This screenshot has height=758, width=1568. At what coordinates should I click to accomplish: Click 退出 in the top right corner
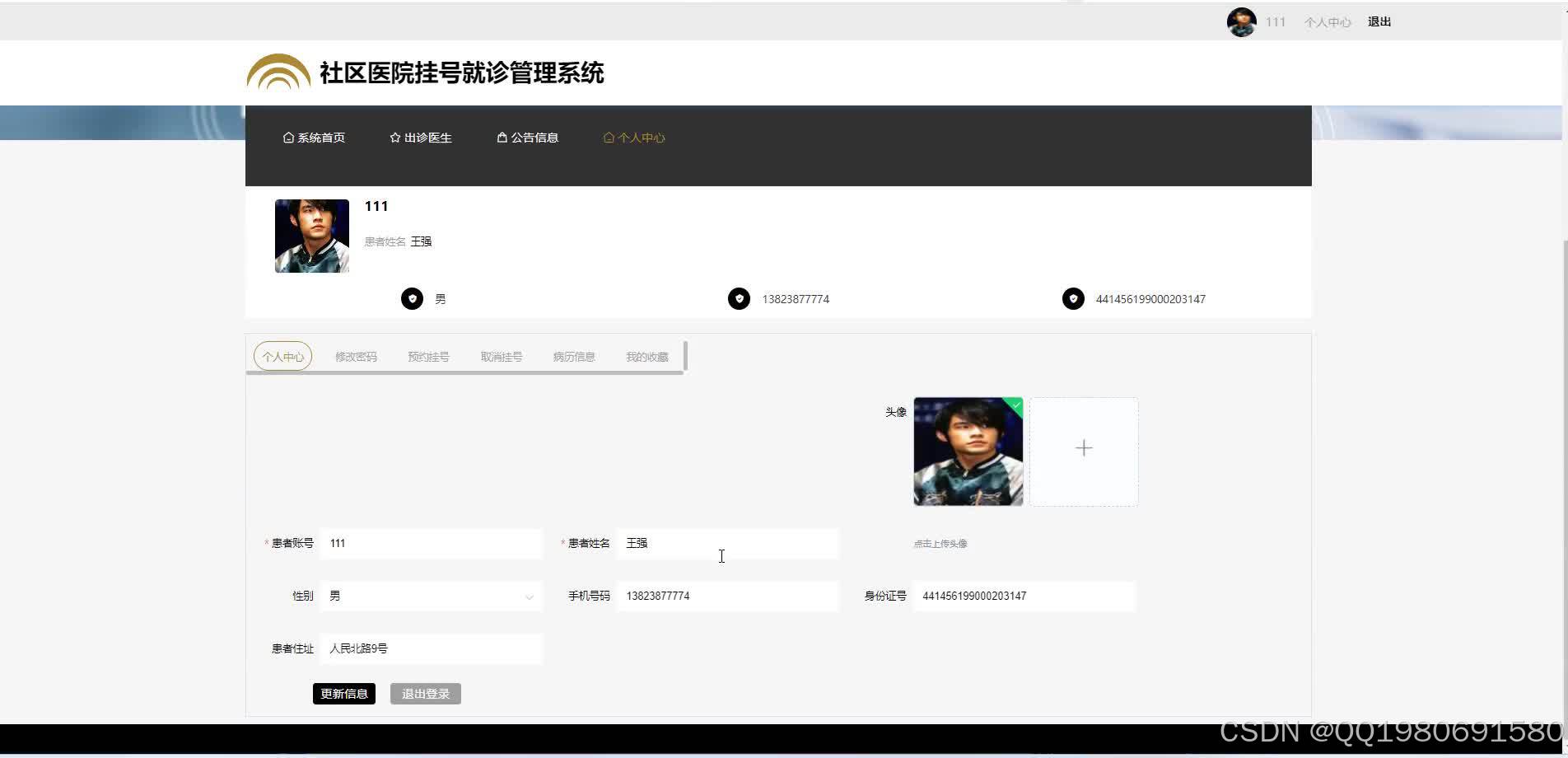pos(1379,21)
